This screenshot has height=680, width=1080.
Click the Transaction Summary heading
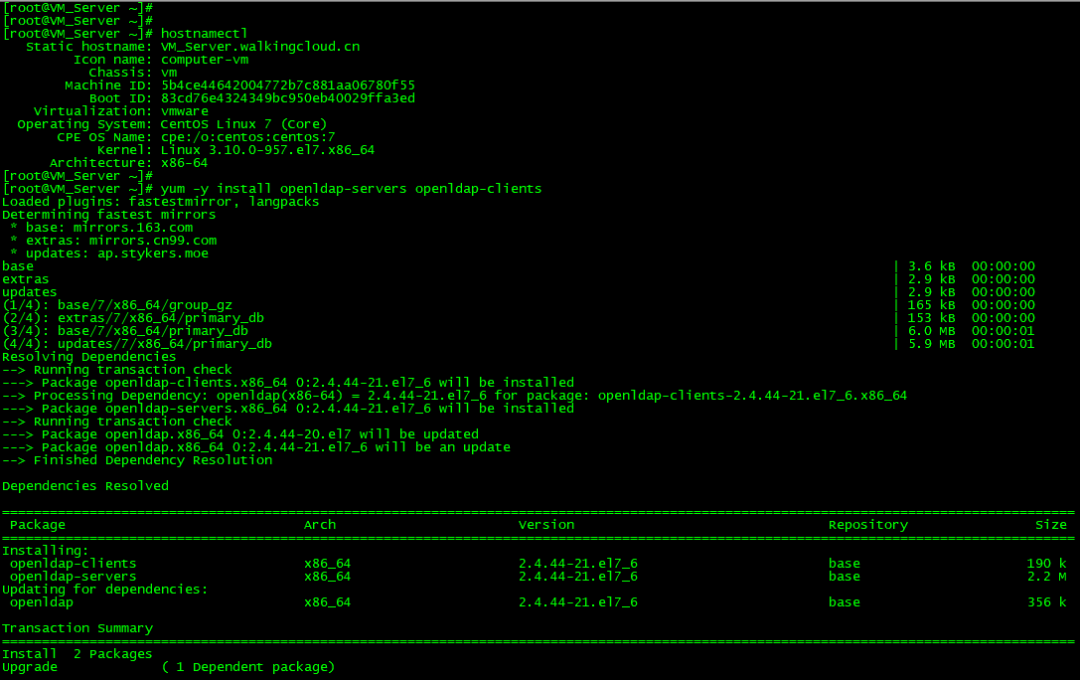pos(77,628)
